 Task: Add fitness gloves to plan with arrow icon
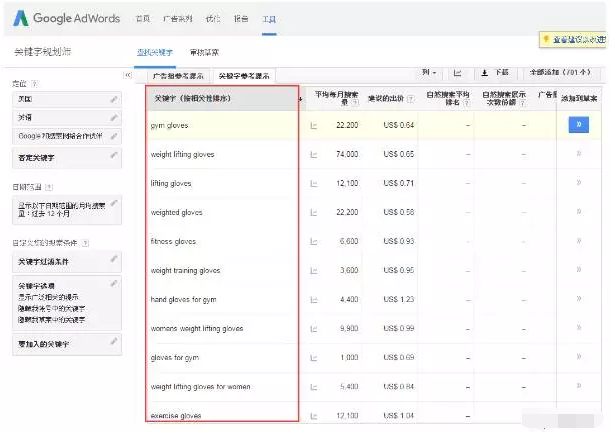[x=579, y=241]
